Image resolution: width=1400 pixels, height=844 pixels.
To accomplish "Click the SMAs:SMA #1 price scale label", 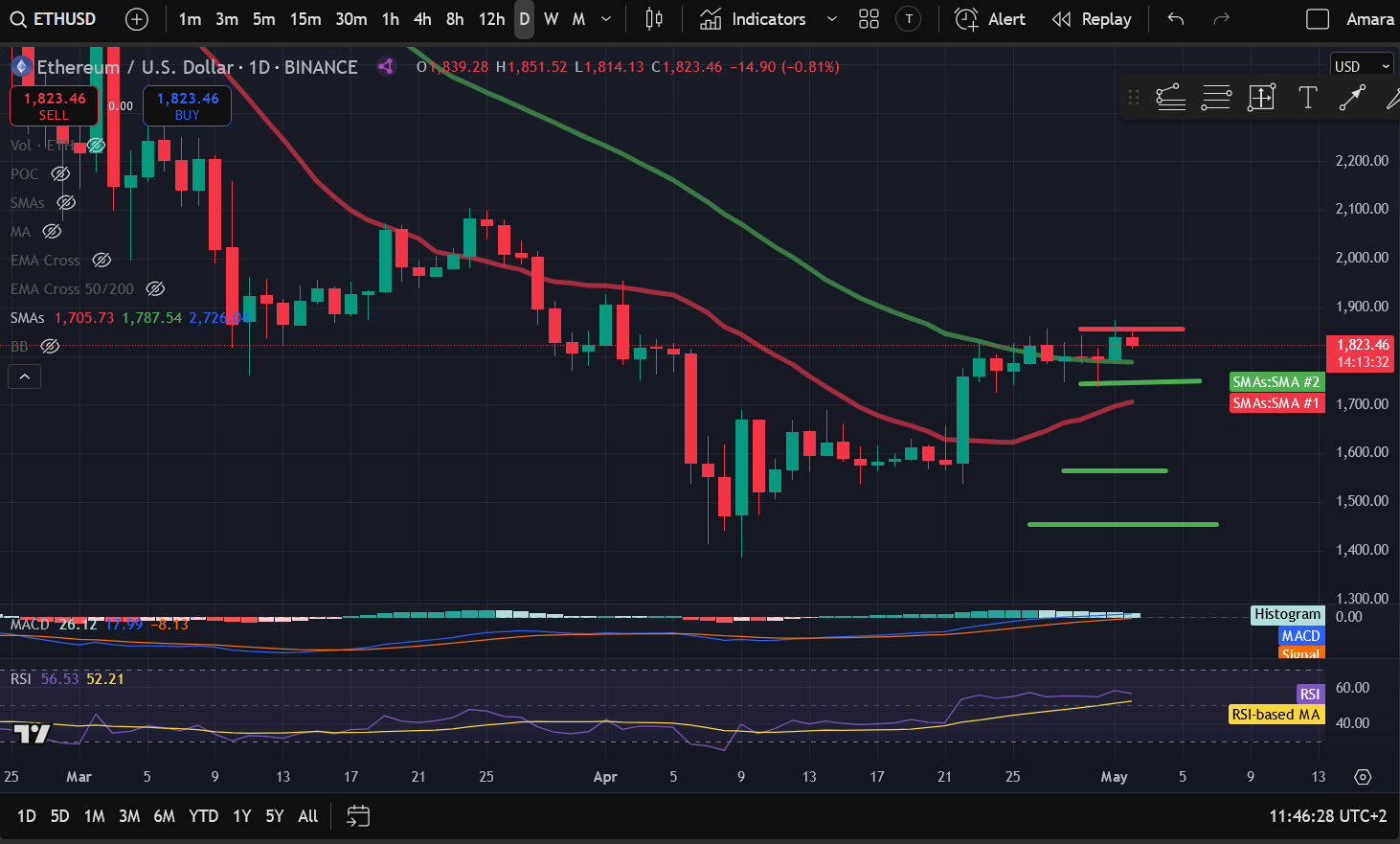I will click(x=1276, y=403).
